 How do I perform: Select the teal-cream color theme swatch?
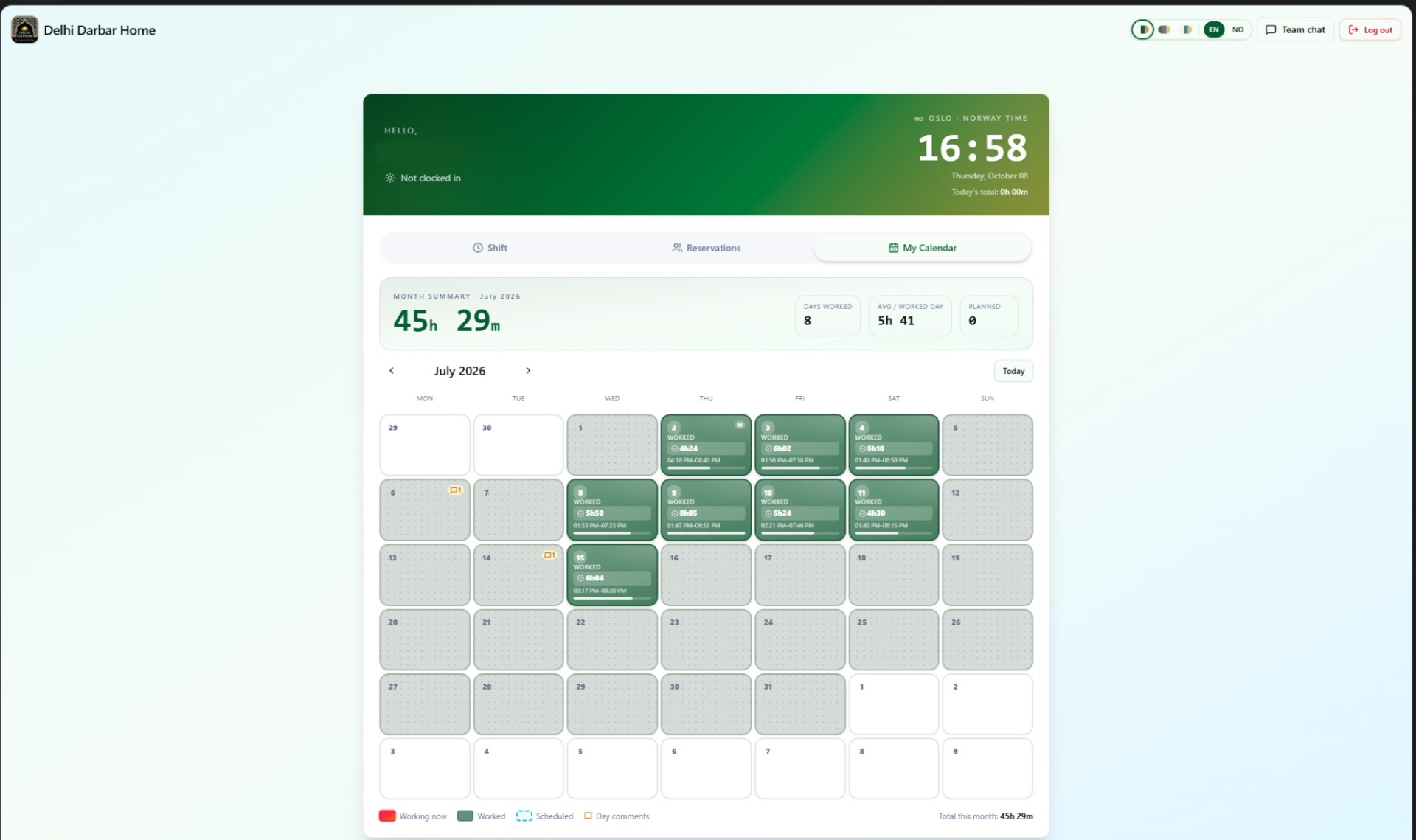(x=1187, y=29)
